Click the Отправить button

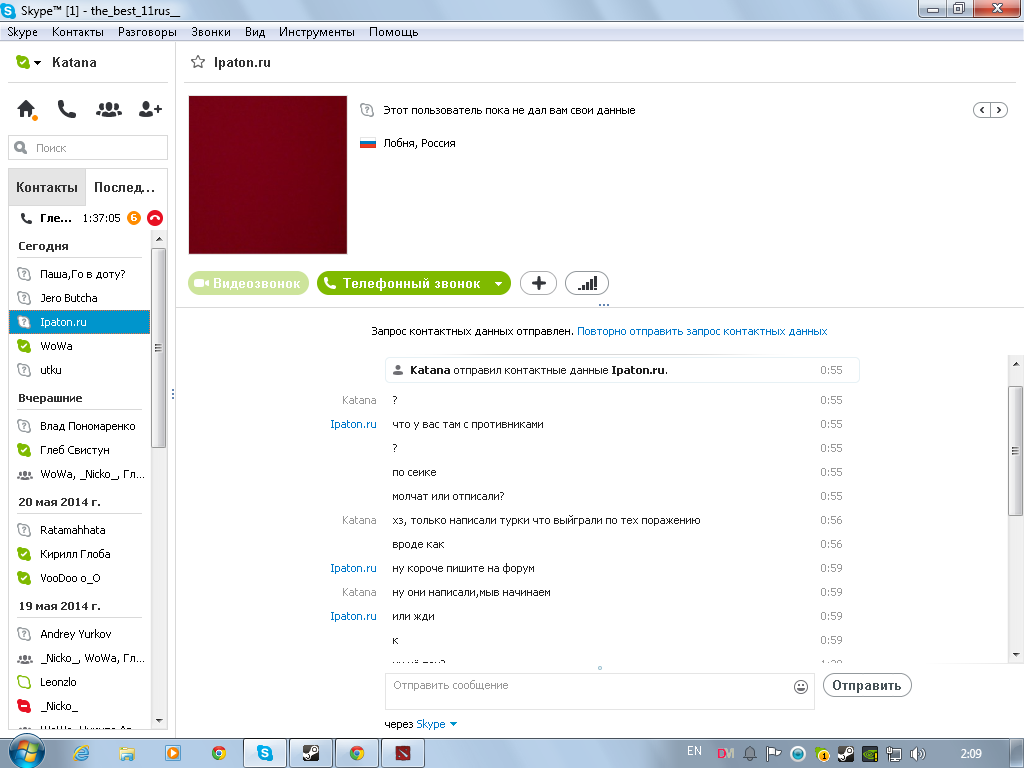867,686
